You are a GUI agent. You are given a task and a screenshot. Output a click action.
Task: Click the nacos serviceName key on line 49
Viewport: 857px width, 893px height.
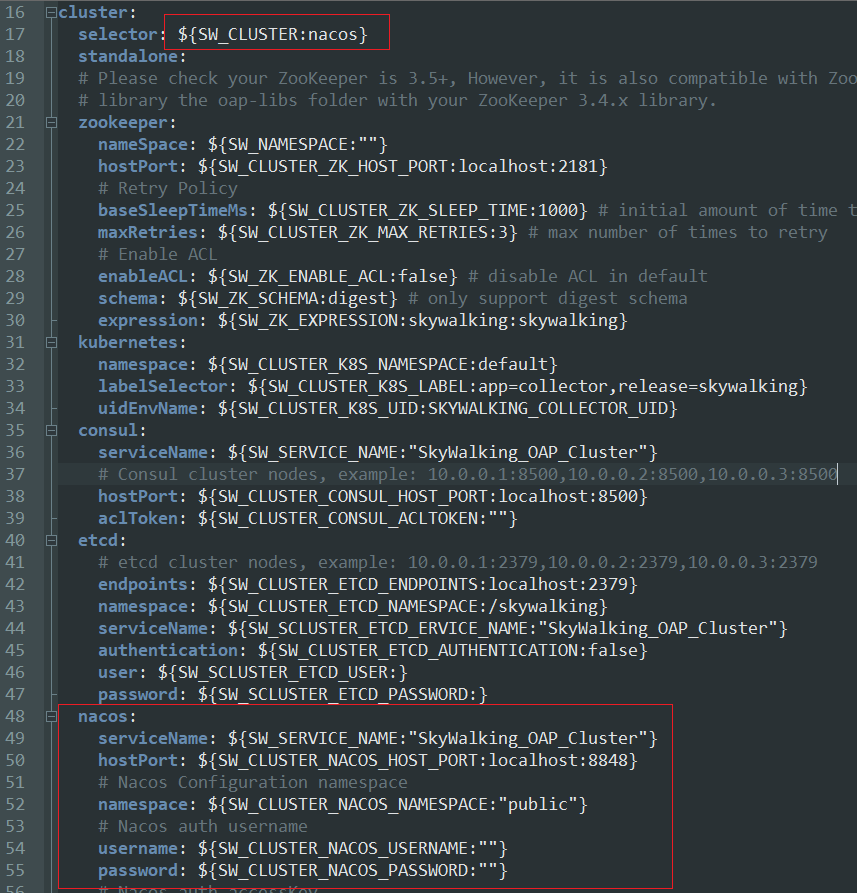point(153,739)
